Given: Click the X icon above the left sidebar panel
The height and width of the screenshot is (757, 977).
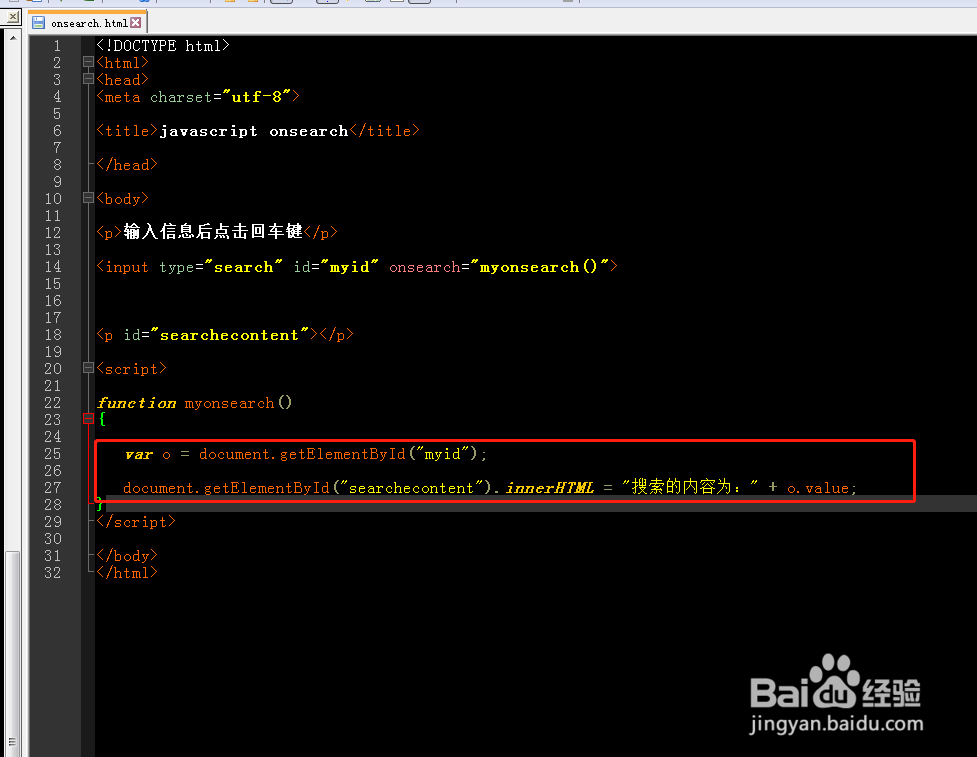Looking at the screenshot, I should (x=12, y=16).
